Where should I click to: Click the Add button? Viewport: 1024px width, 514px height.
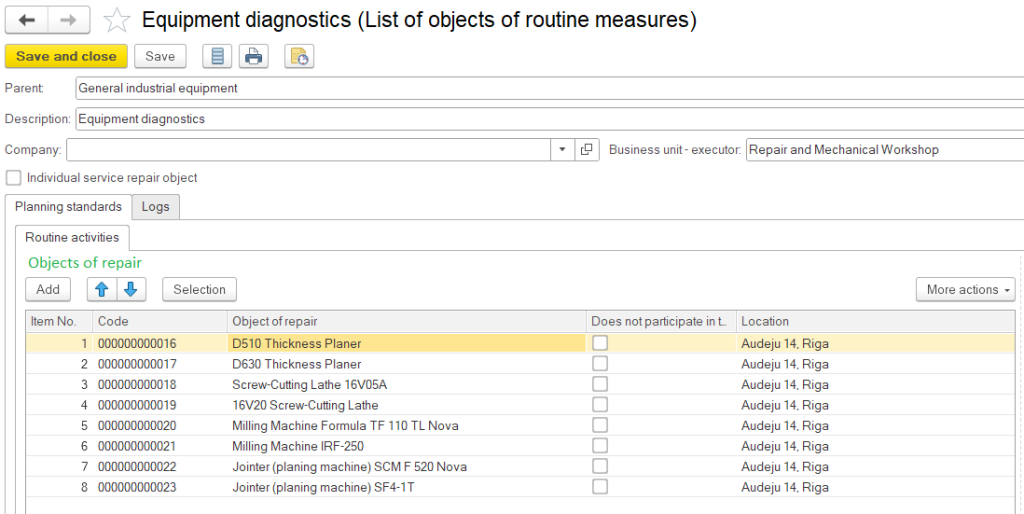pyautogui.click(x=48, y=289)
